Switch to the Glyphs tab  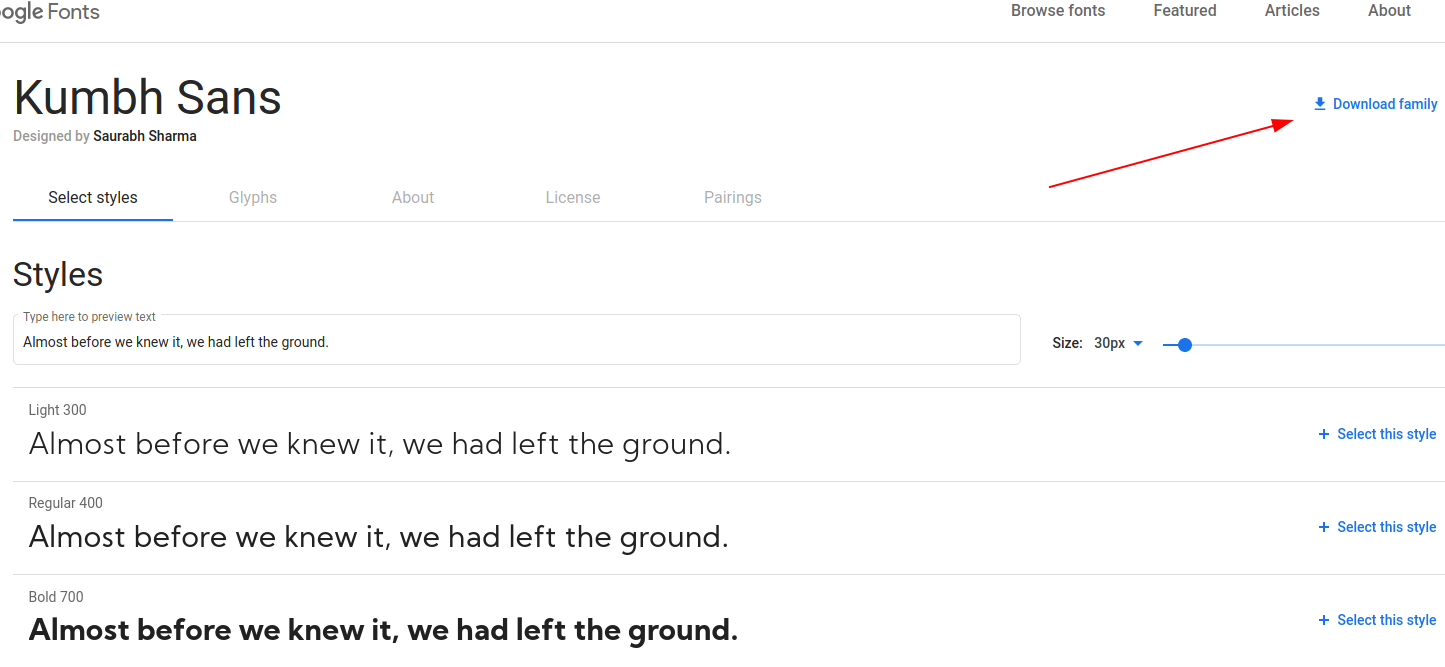(253, 197)
